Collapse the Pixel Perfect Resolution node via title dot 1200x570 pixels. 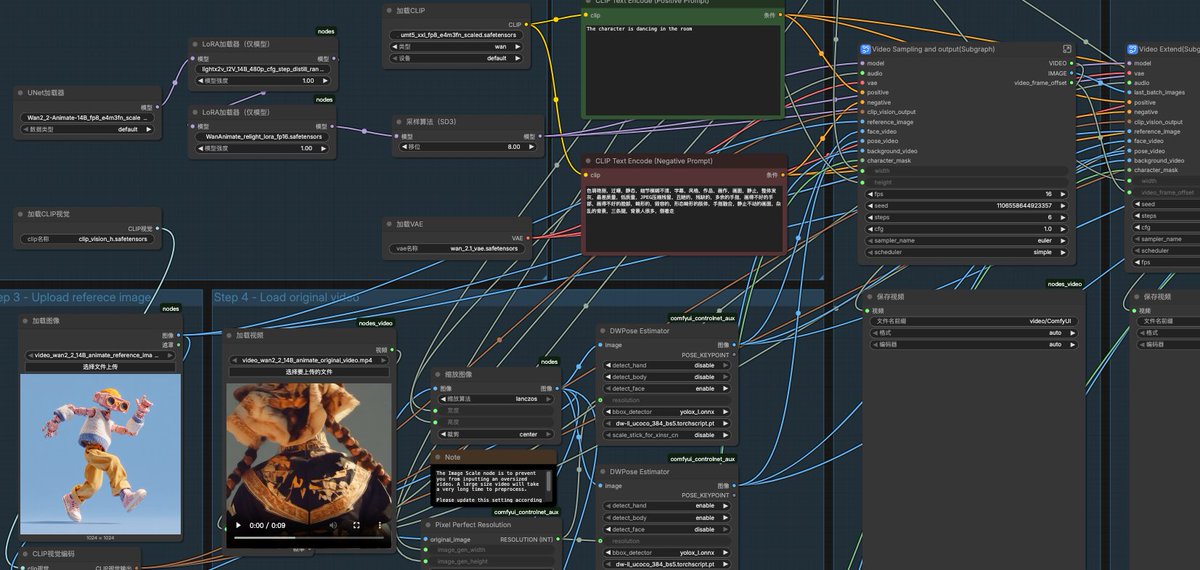coord(427,524)
